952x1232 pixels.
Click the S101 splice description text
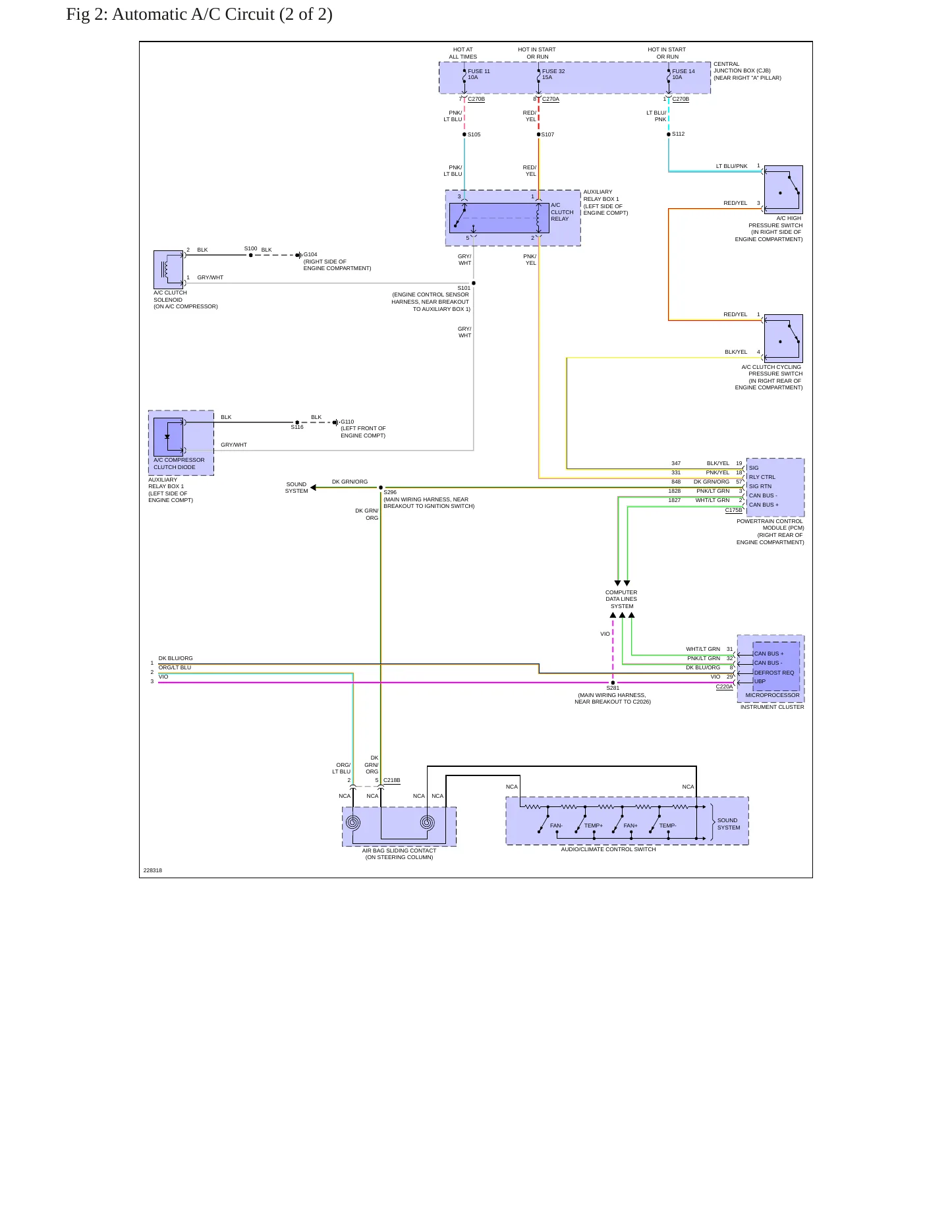(430, 302)
